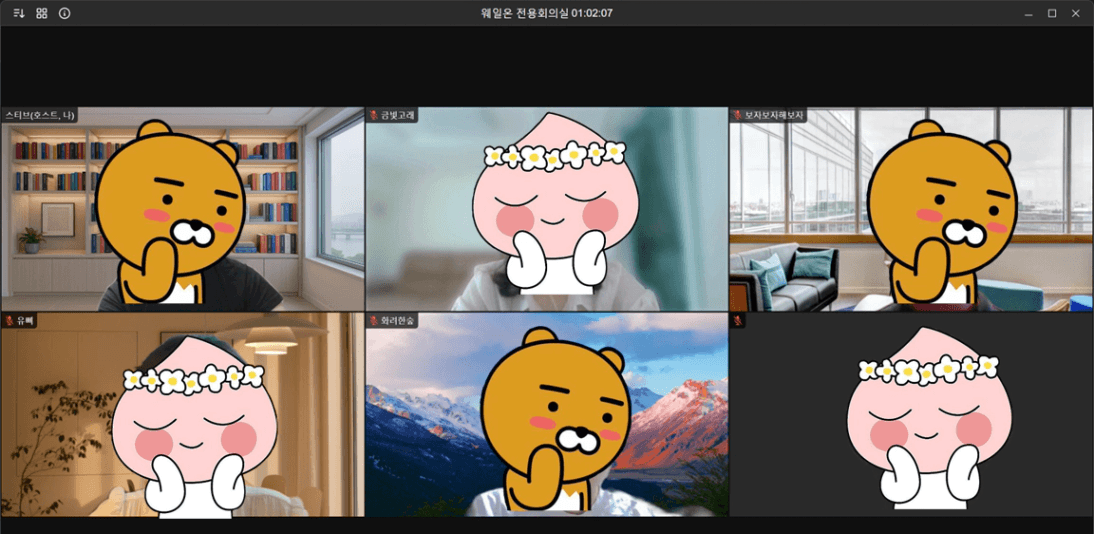Minimize the meeting window
This screenshot has width=1094, height=534.
pos(1028,13)
